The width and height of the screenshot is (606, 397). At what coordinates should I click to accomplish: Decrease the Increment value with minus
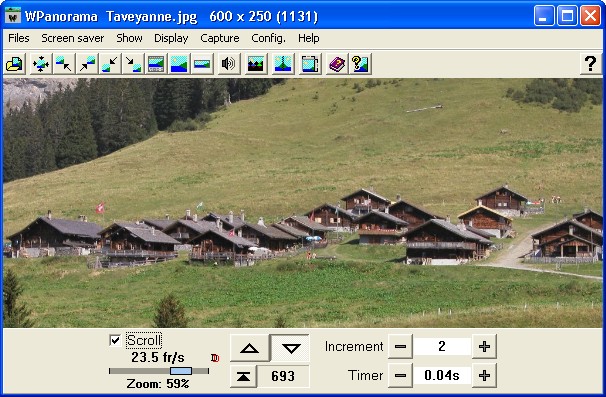(x=400, y=346)
